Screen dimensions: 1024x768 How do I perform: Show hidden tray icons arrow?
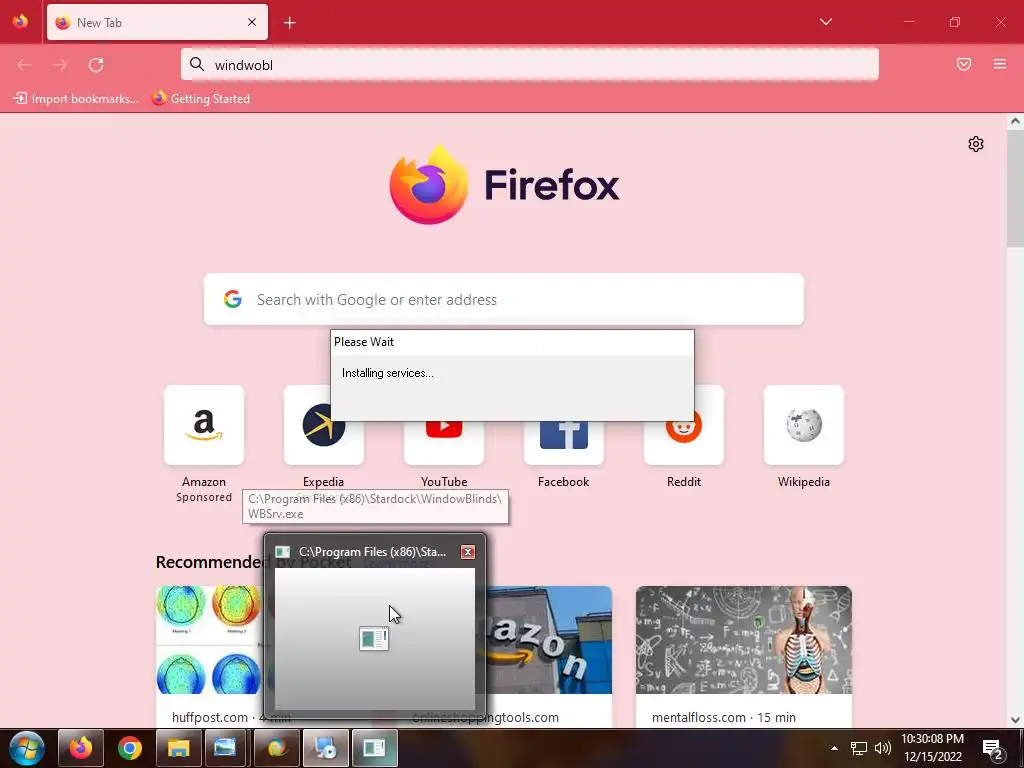coord(834,748)
